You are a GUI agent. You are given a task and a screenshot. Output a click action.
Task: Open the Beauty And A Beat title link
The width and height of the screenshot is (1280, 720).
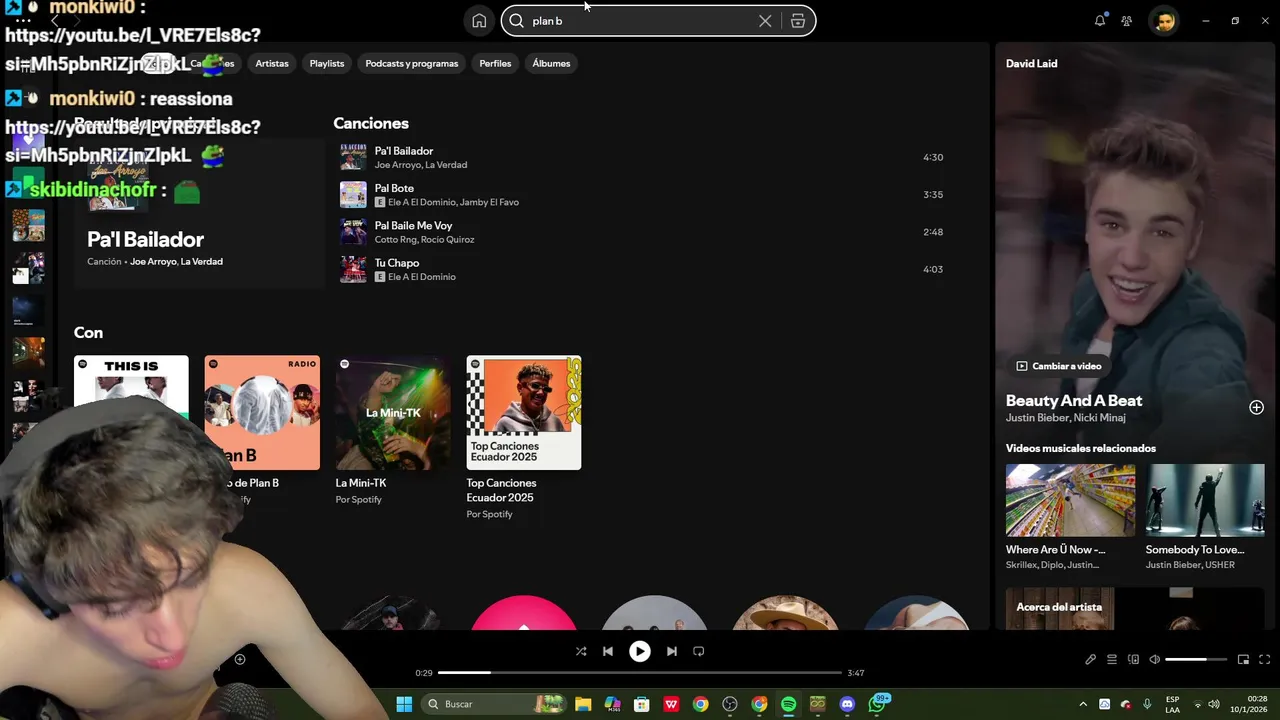pos(1074,401)
